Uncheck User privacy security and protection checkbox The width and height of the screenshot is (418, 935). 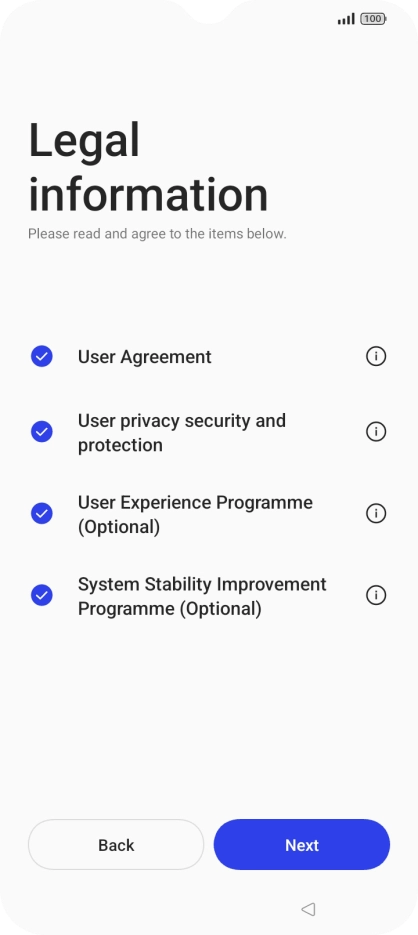click(x=42, y=432)
